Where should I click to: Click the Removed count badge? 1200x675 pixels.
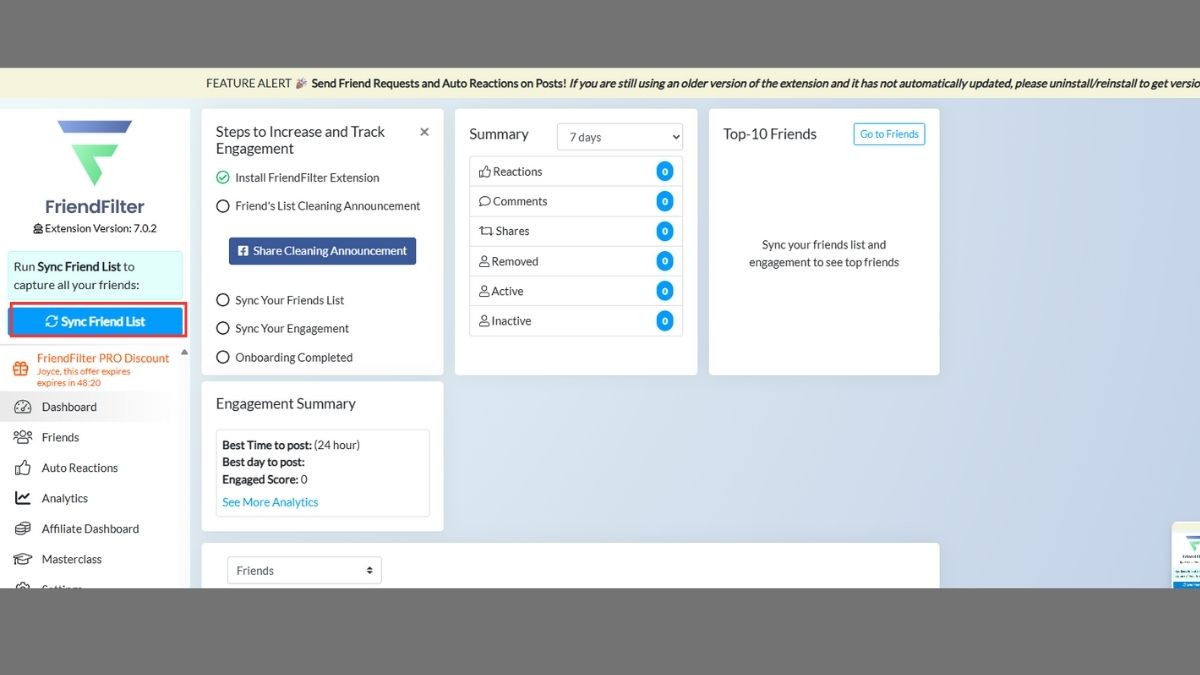tap(665, 261)
